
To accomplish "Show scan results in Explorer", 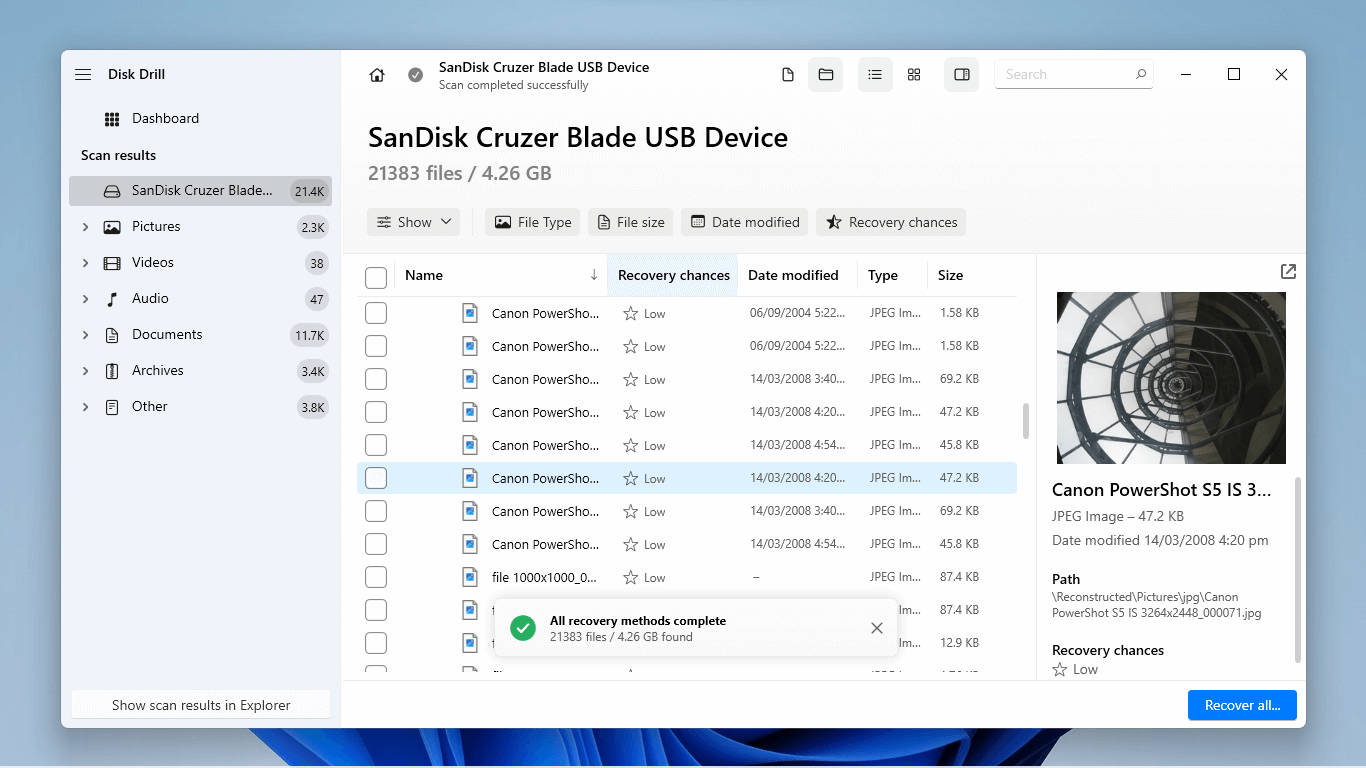I will click(200, 704).
